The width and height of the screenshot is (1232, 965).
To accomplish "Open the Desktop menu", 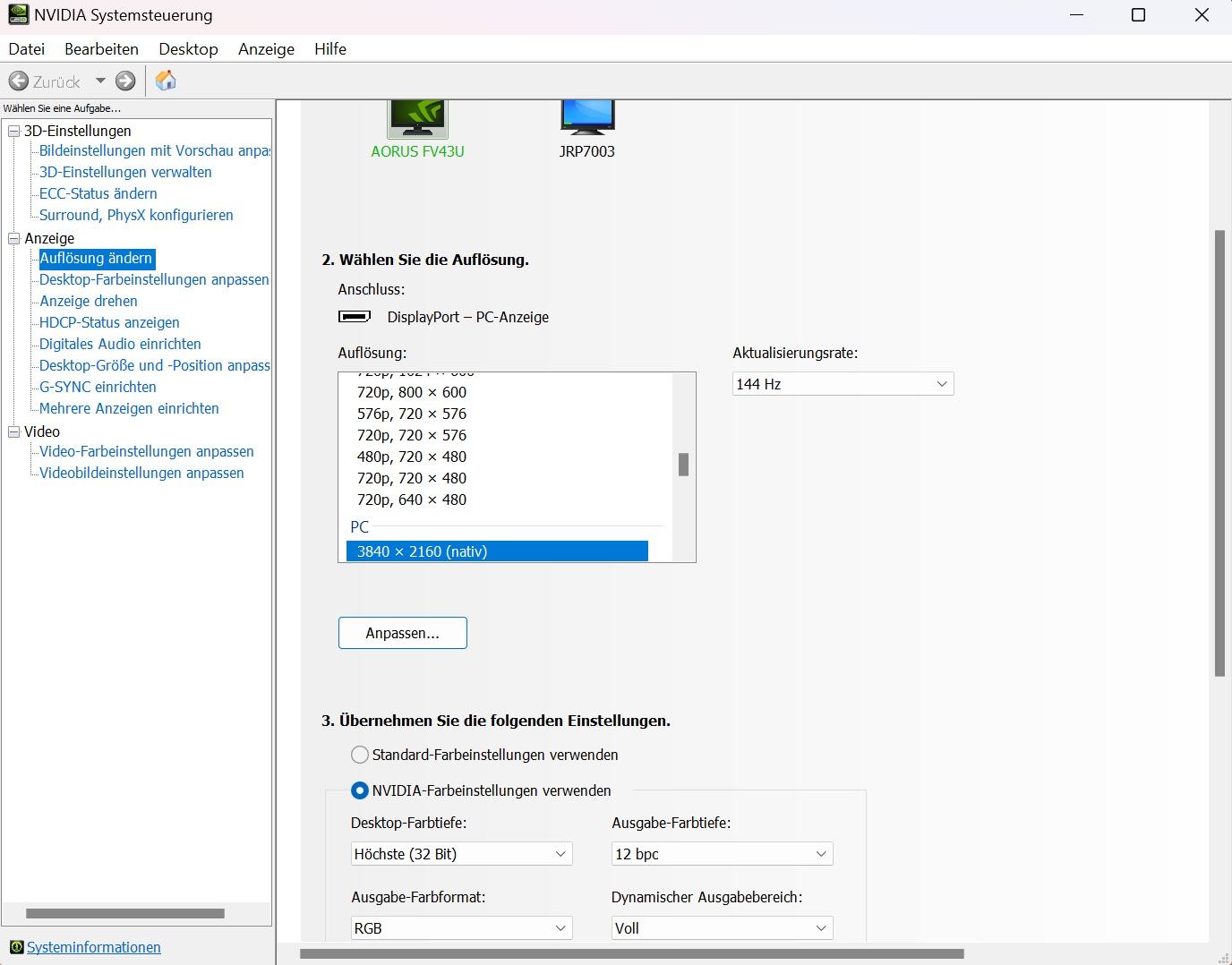I will click(x=188, y=49).
